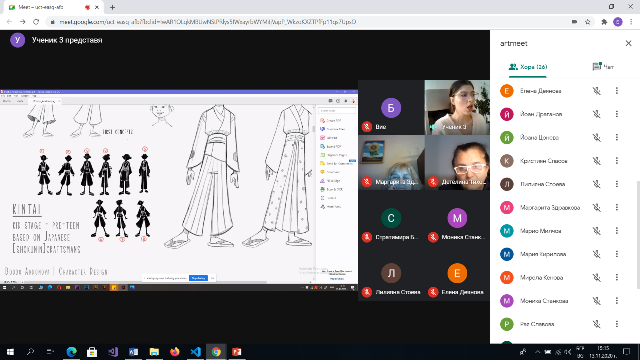This screenshot has width=640, height=360.
Task: Click muted mic icon for Кристиян in list
Action: (596, 161)
